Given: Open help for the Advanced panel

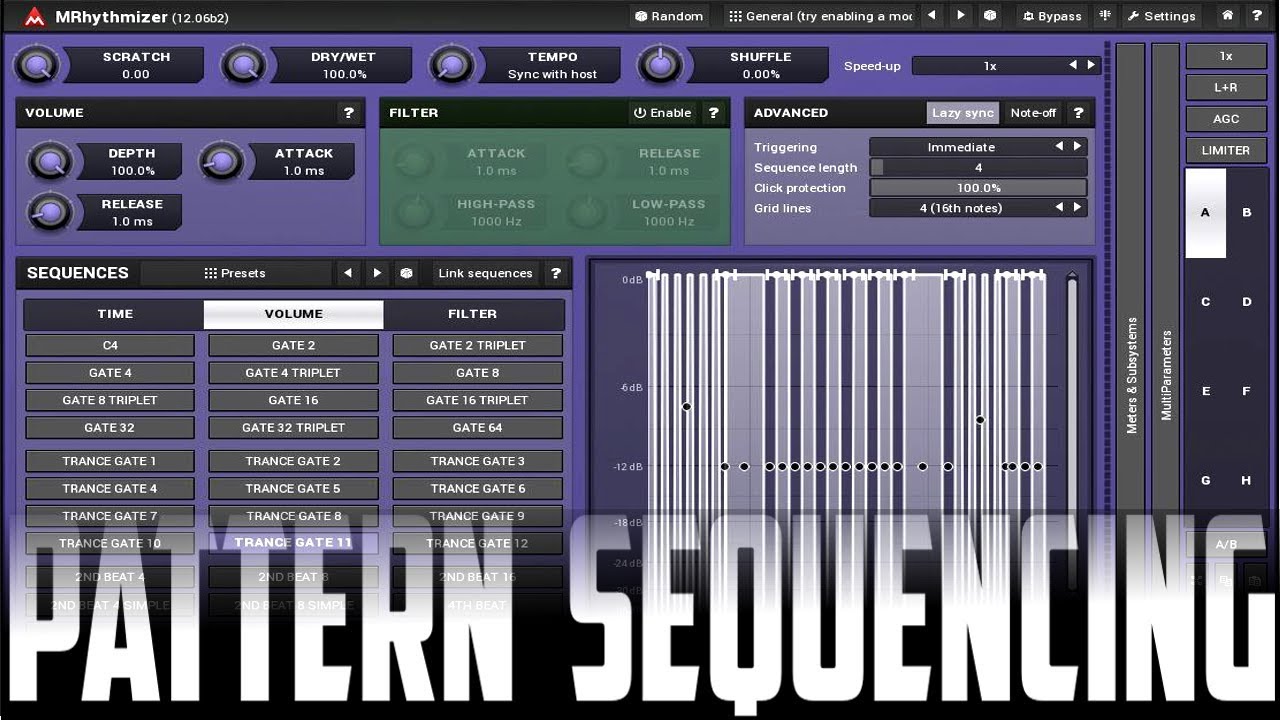Looking at the screenshot, I should click(x=1078, y=113).
